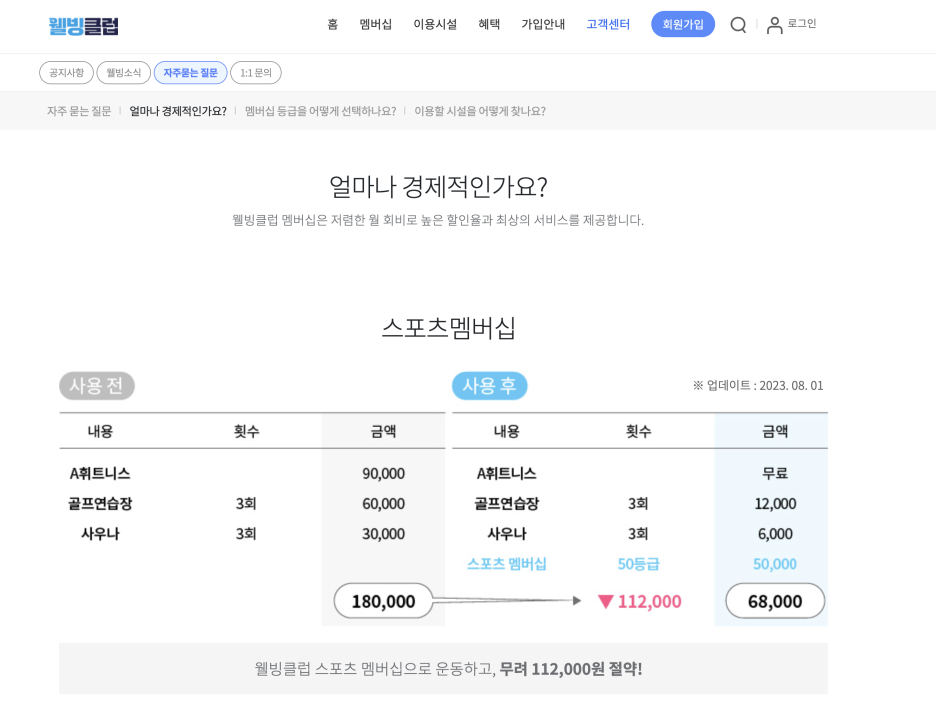Image resolution: width=936 pixels, height=706 pixels.
Task: Go to 홈 in the top navigation
Action: click(332, 25)
